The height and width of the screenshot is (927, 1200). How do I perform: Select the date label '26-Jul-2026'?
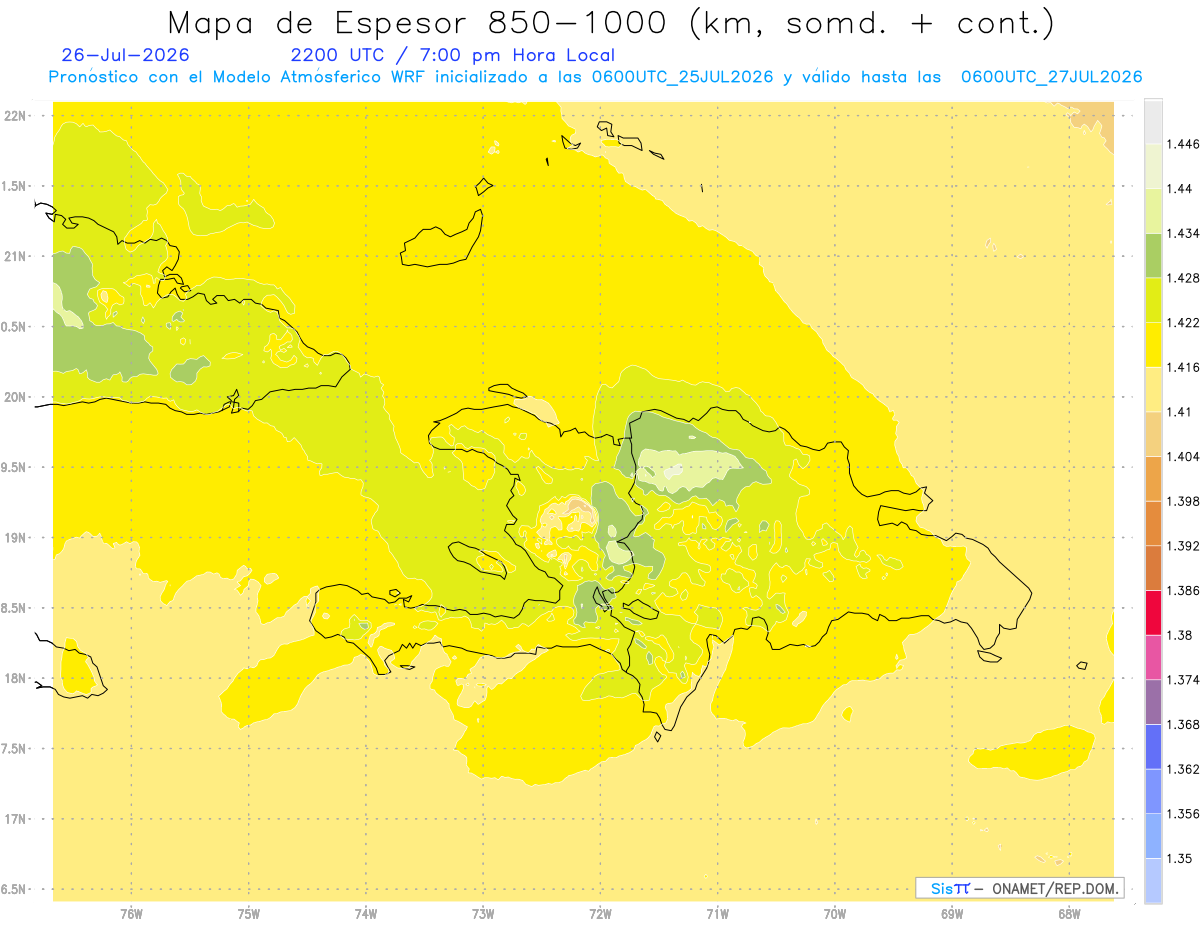(x=125, y=55)
